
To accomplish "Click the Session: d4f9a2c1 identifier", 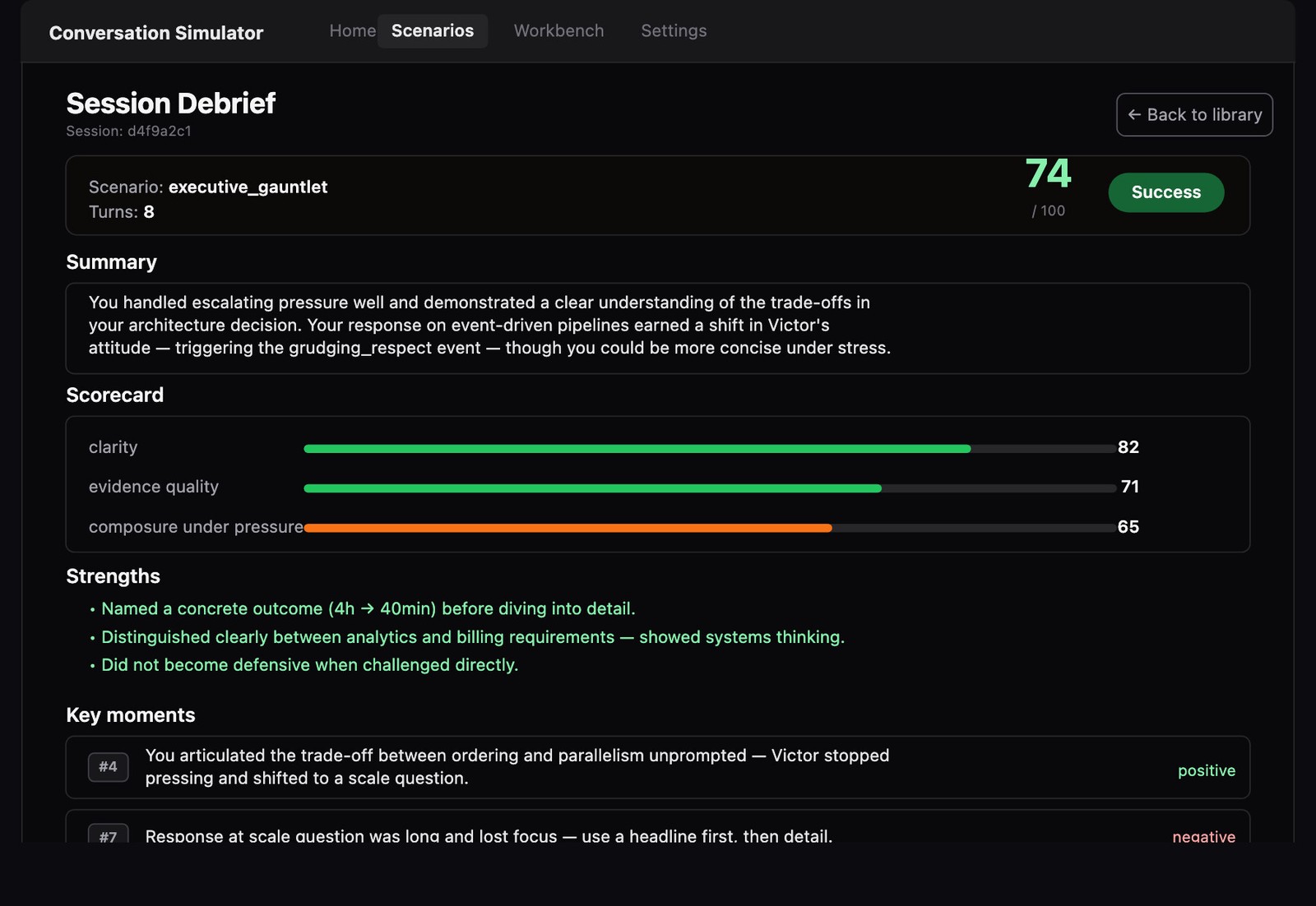I will pos(128,131).
